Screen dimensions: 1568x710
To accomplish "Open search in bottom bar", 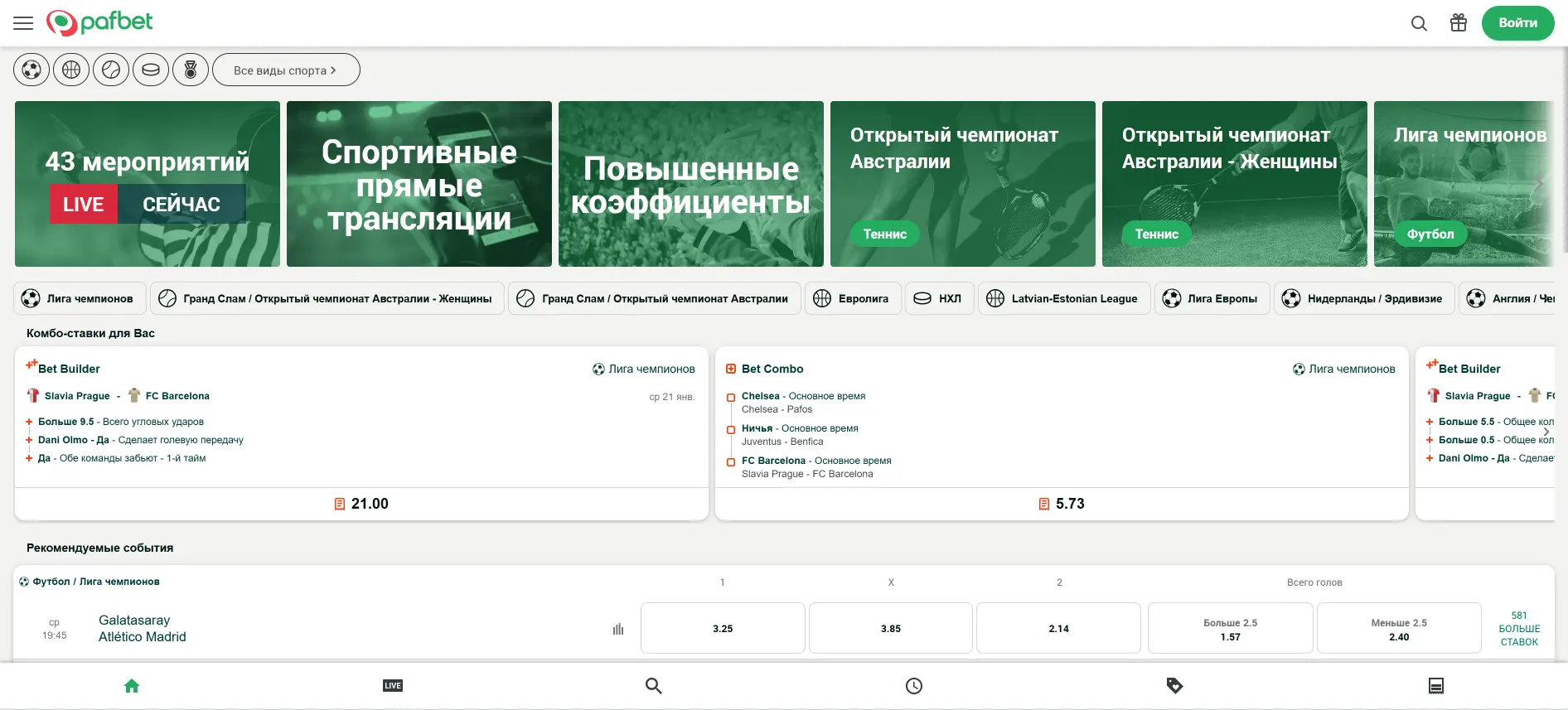I will pyautogui.click(x=653, y=686).
